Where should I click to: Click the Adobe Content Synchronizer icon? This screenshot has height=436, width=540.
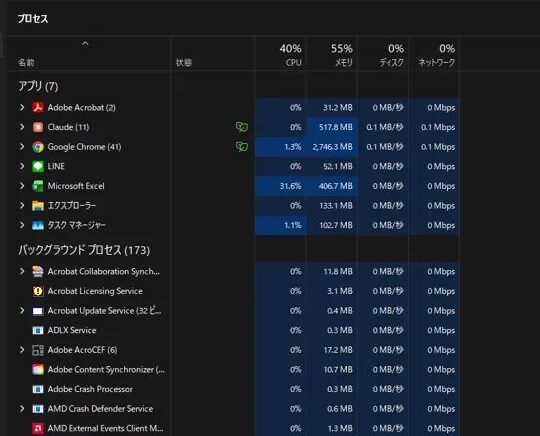pyautogui.click(x=38, y=370)
